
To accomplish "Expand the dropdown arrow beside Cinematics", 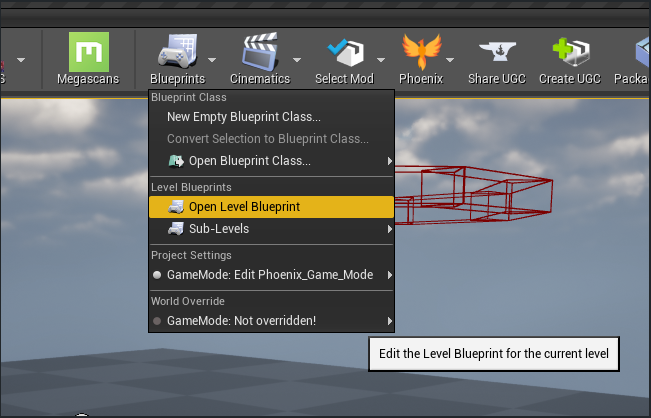I will click(x=297, y=60).
